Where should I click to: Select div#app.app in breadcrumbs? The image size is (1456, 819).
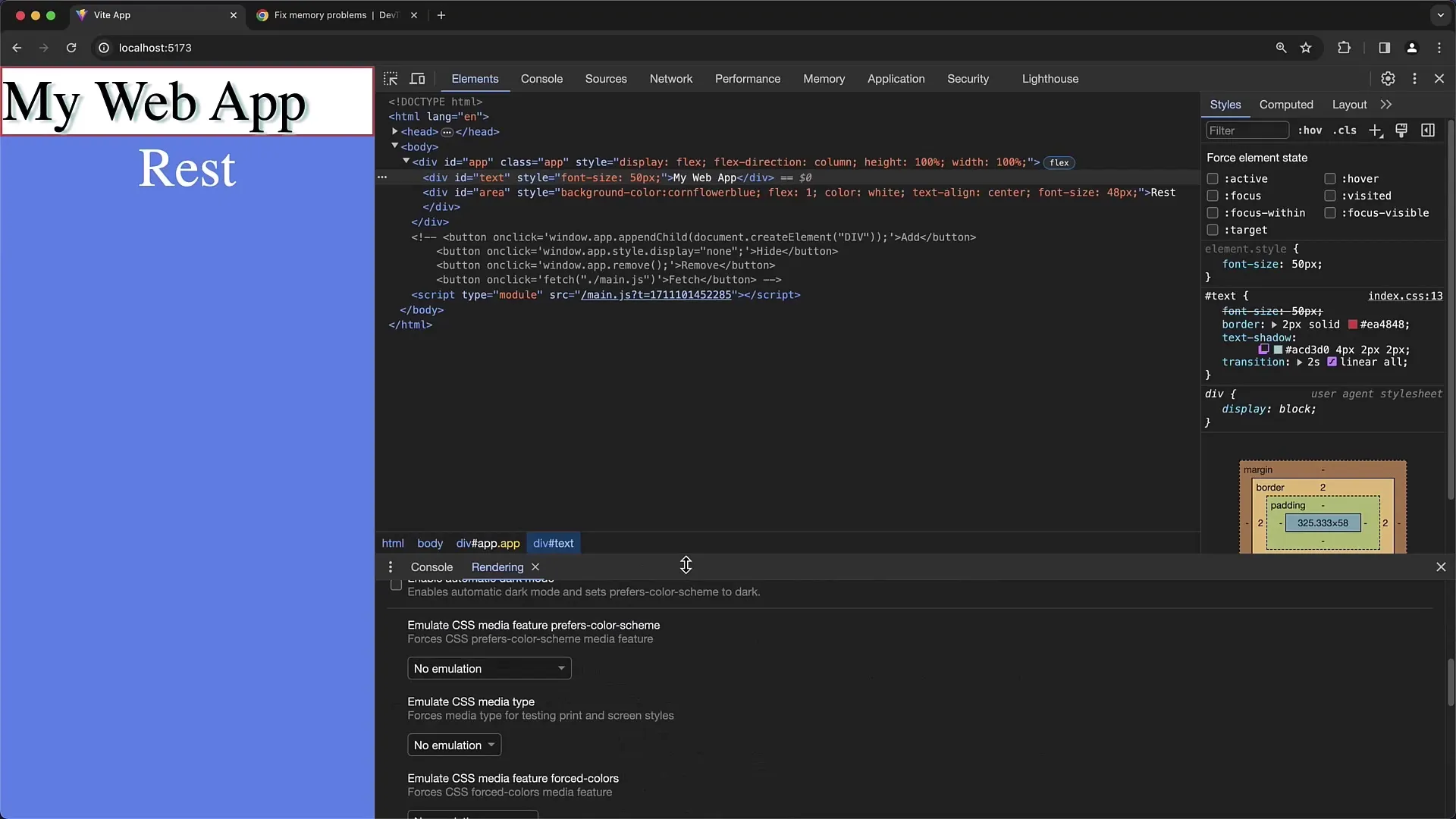click(488, 544)
